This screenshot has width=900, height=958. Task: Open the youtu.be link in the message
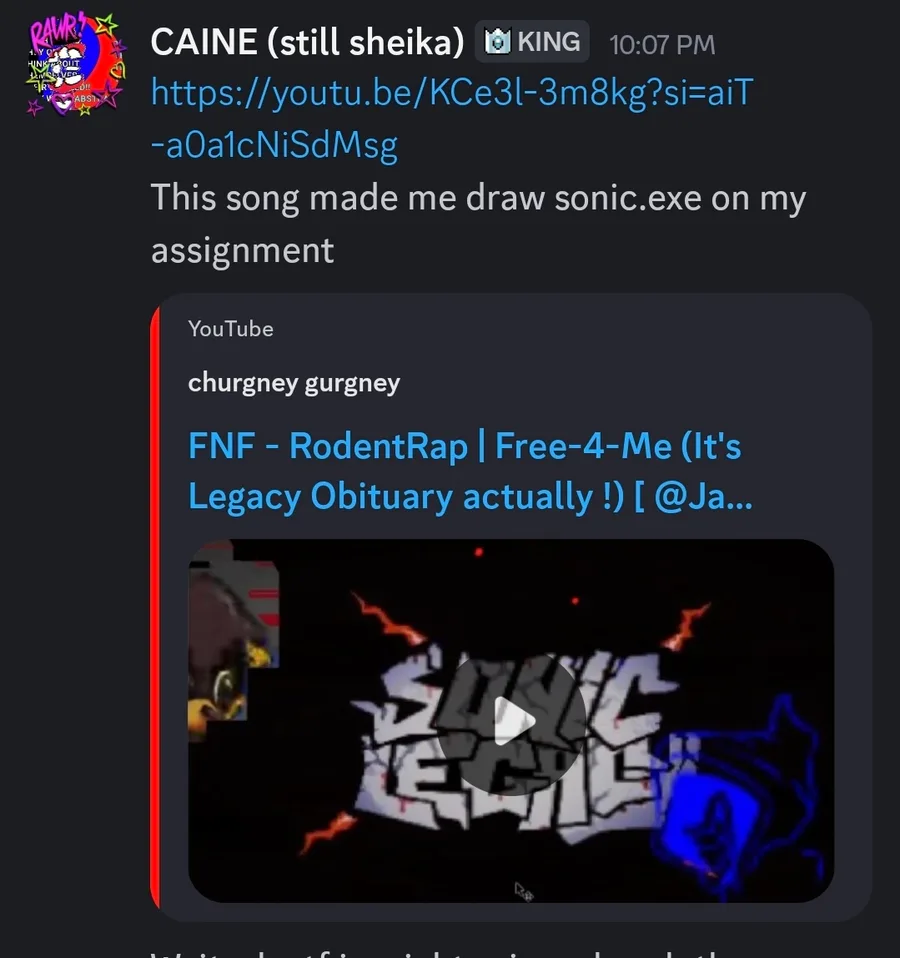(450, 95)
